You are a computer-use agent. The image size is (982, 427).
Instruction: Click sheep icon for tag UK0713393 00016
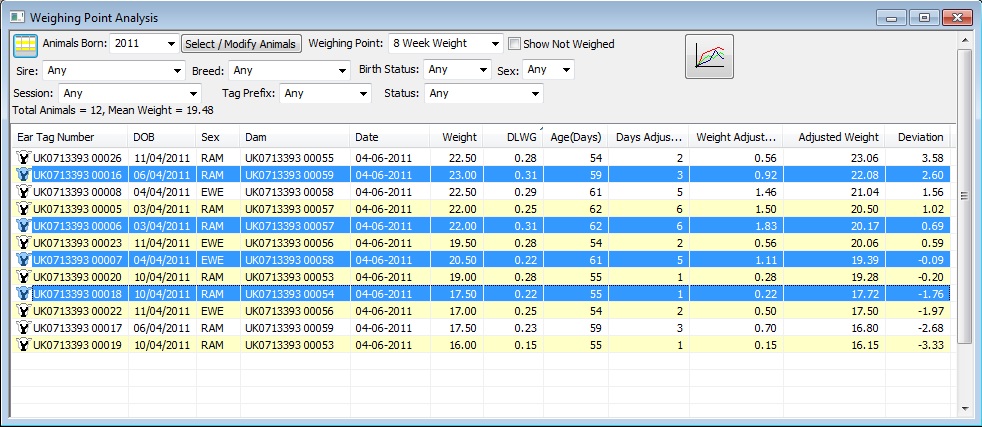click(24, 175)
